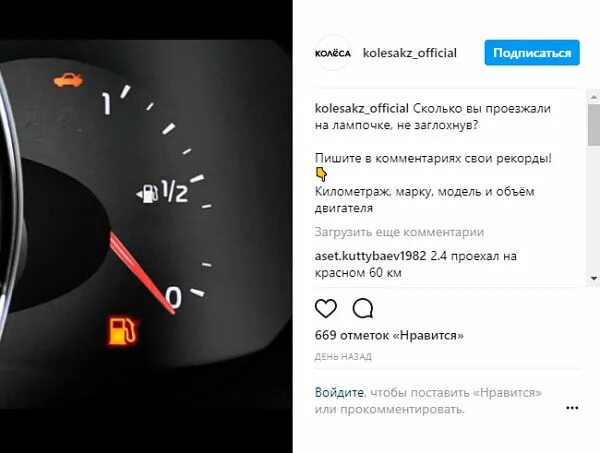600x453 pixels.
Task: Click kolesakz_official username in caption
Action: [362, 108]
